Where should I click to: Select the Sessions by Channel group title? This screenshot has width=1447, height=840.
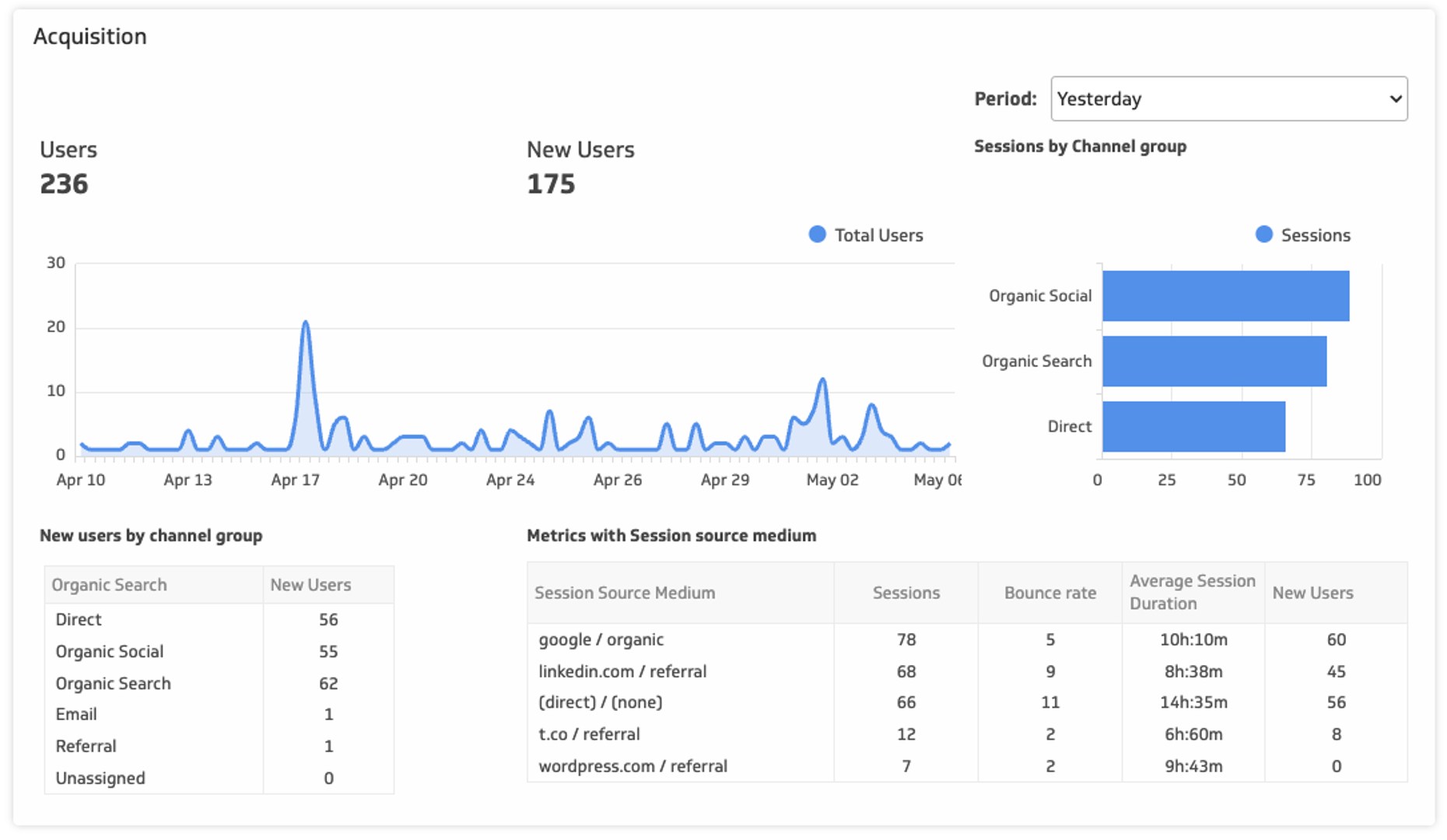(x=1081, y=146)
